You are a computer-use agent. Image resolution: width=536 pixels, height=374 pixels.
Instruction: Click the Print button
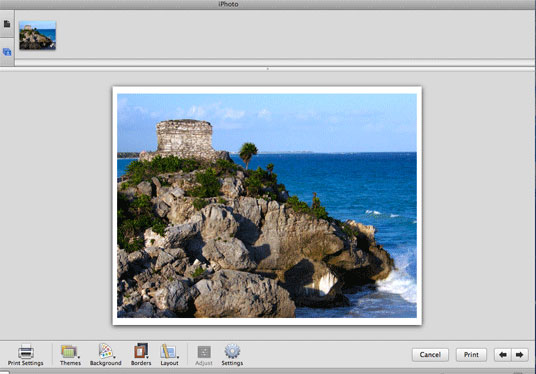coord(471,355)
